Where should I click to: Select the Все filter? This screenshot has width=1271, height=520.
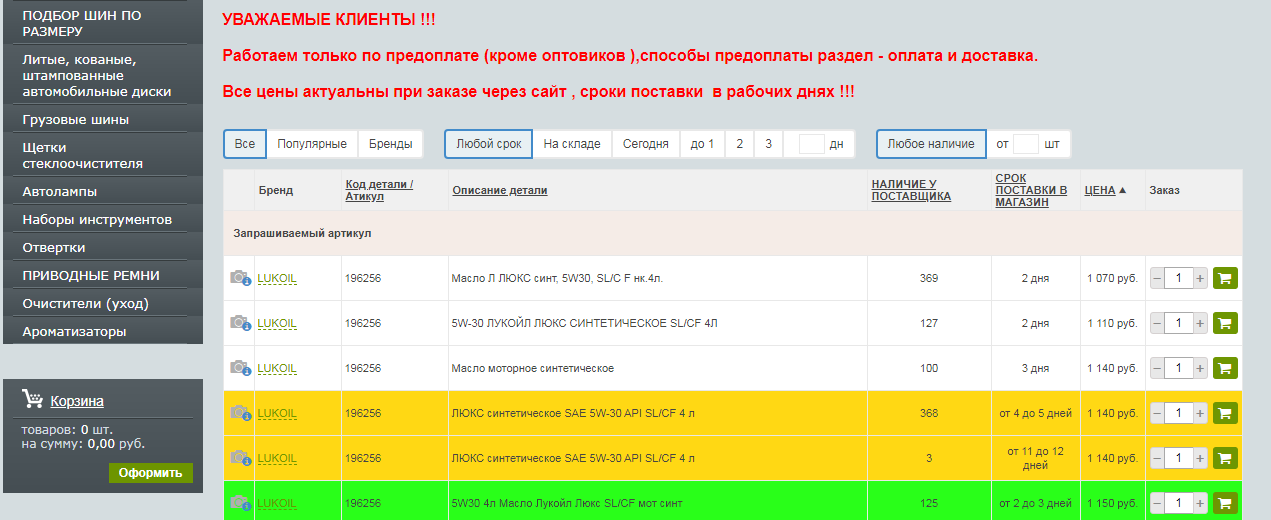tap(245, 144)
